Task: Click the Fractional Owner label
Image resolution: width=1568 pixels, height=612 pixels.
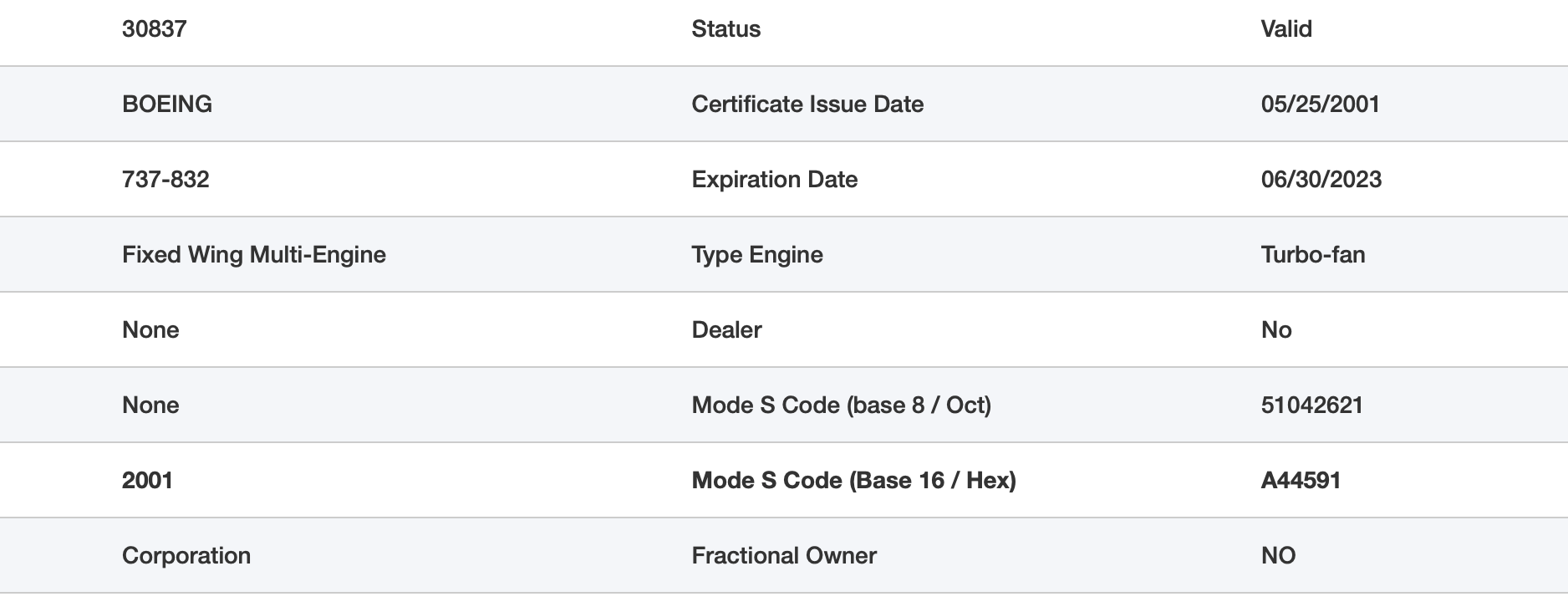Action: (784, 556)
